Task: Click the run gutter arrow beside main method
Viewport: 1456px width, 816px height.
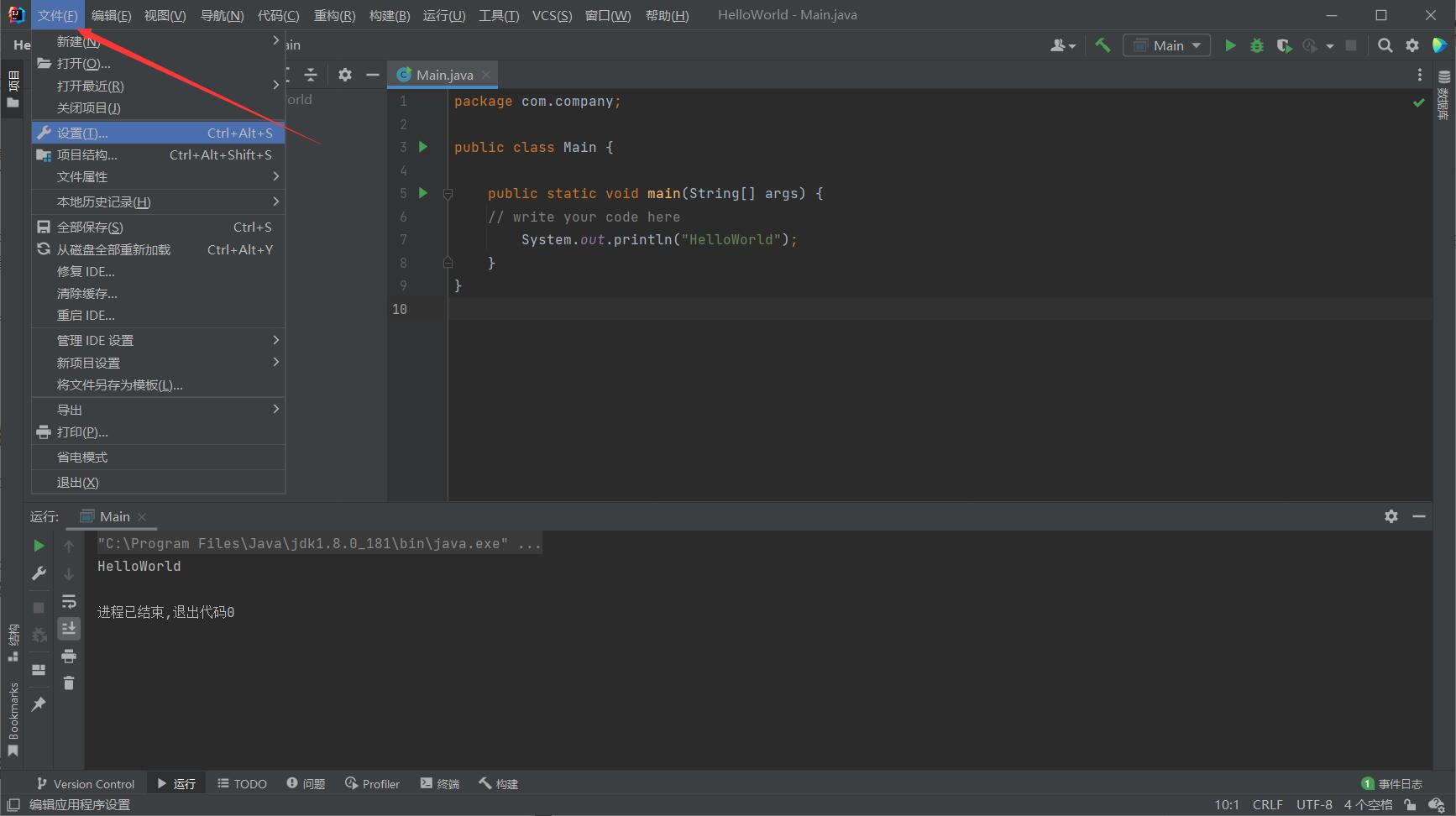Action: click(423, 193)
